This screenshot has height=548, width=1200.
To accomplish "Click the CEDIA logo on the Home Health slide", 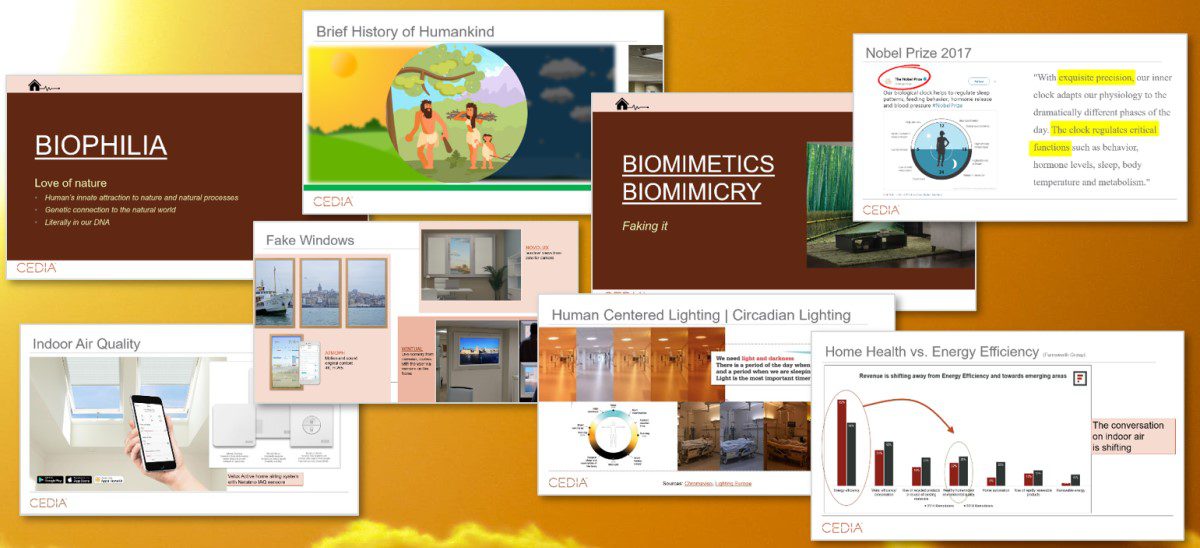I will click(x=842, y=527).
